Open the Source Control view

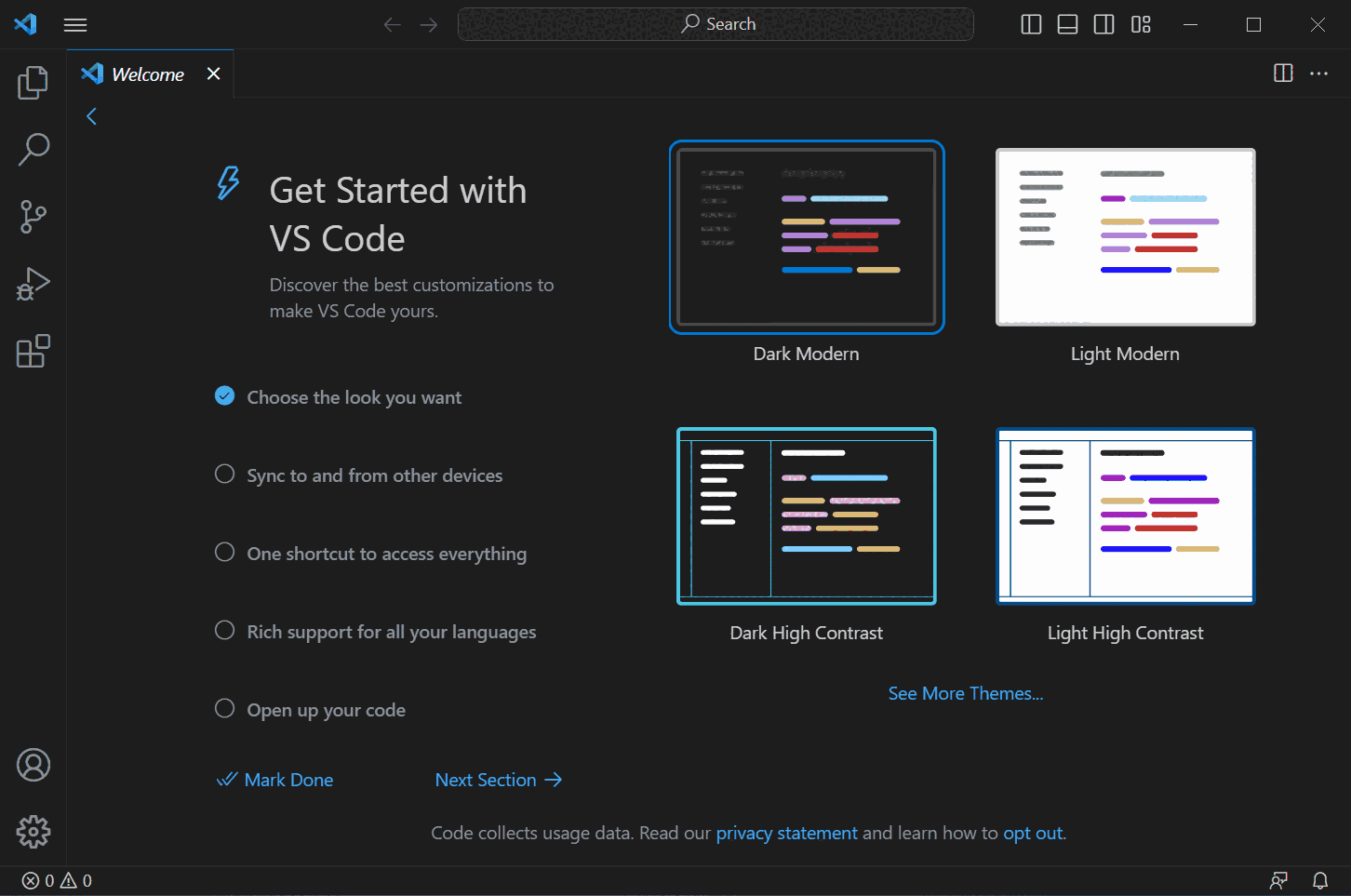click(x=33, y=216)
